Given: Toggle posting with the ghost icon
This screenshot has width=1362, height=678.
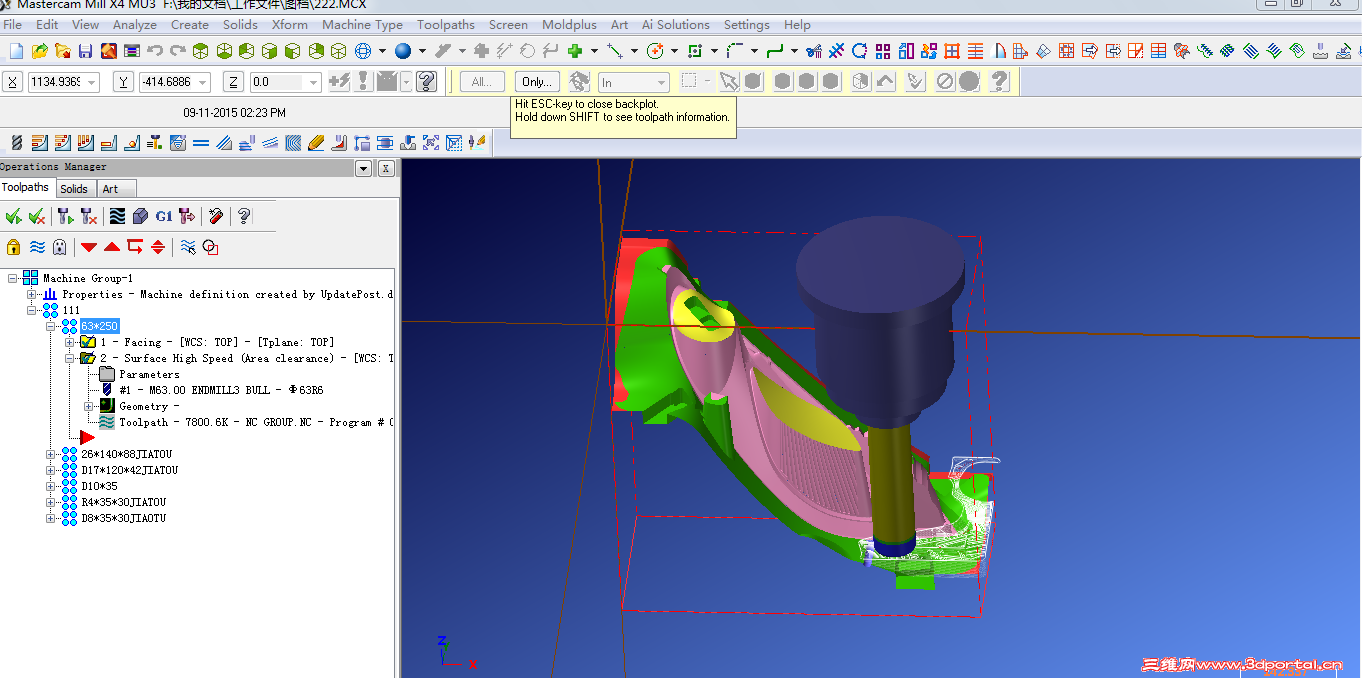Looking at the screenshot, I should tap(60, 247).
